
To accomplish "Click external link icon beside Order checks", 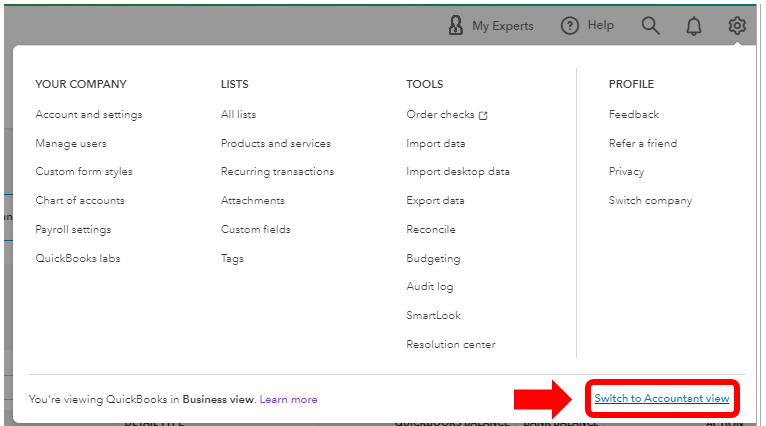I will (x=484, y=115).
